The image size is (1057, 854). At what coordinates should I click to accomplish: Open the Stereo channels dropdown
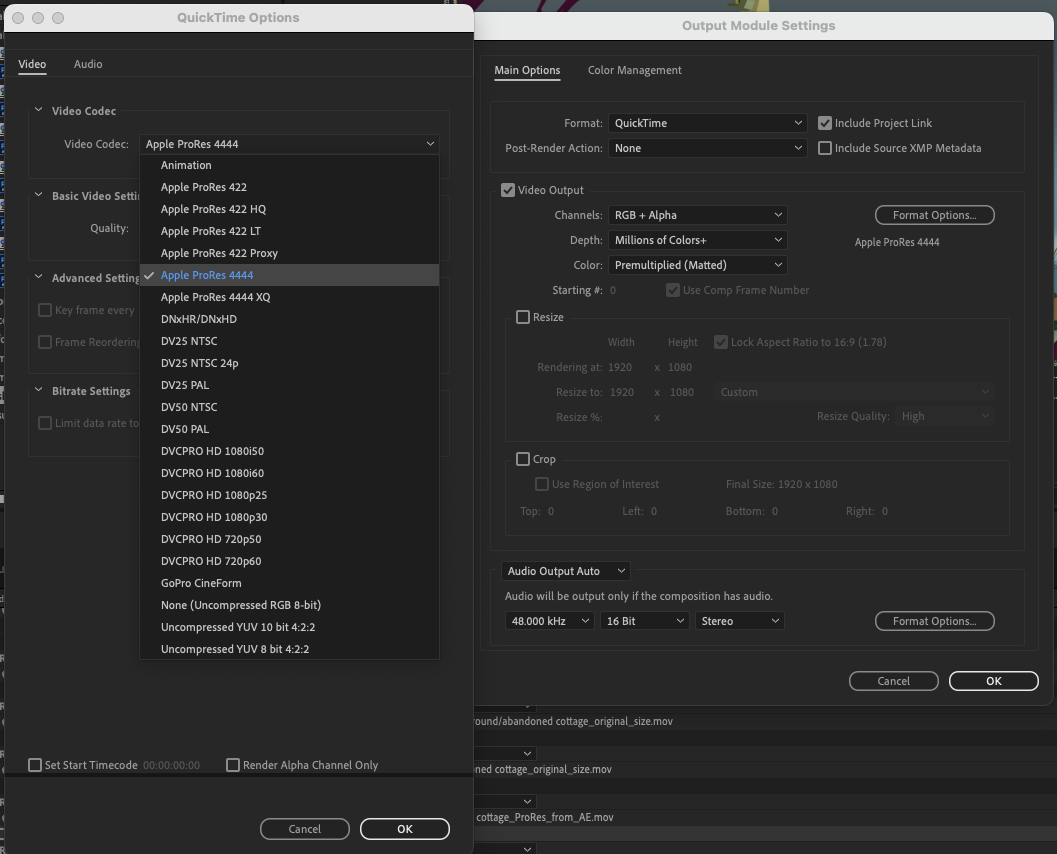coord(739,621)
